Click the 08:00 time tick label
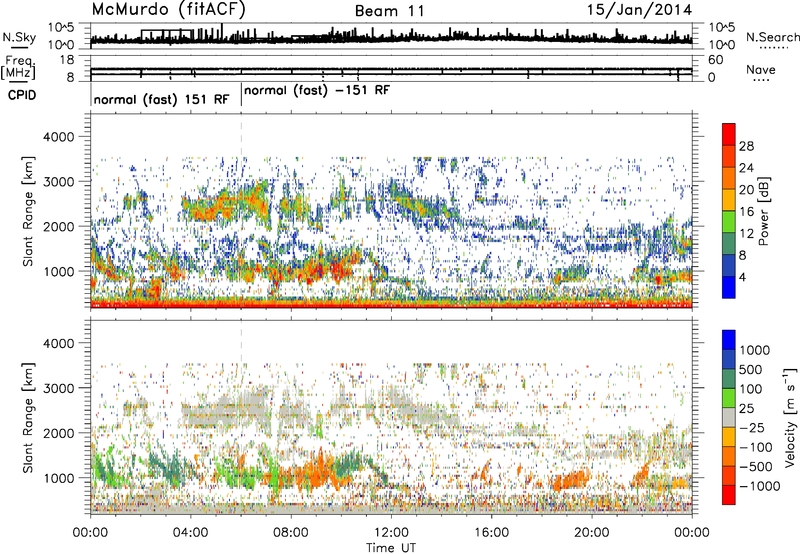Screen dimensions: 800x554 (291, 533)
